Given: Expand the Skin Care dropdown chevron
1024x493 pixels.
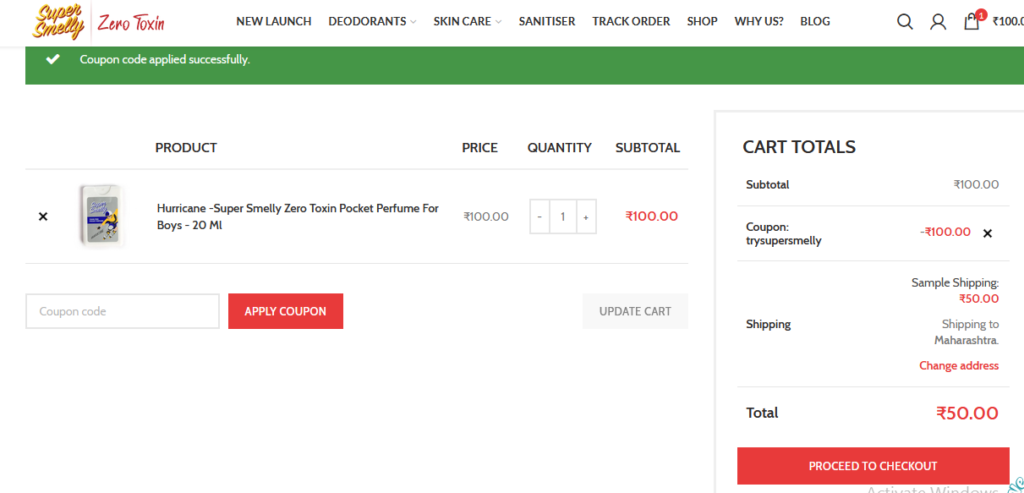Looking at the screenshot, I should point(498,22).
